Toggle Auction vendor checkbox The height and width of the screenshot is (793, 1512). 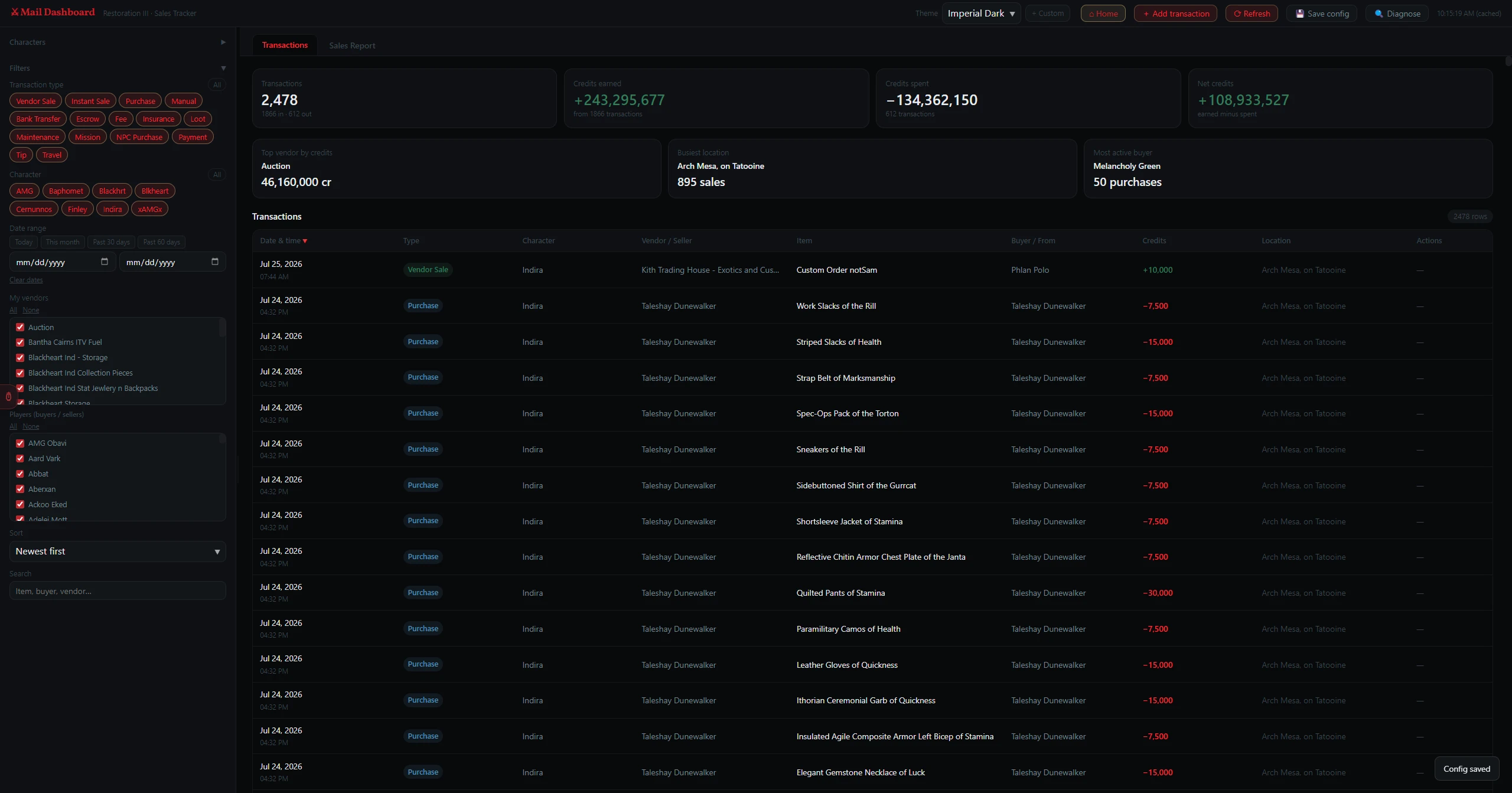pyautogui.click(x=20, y=327)
